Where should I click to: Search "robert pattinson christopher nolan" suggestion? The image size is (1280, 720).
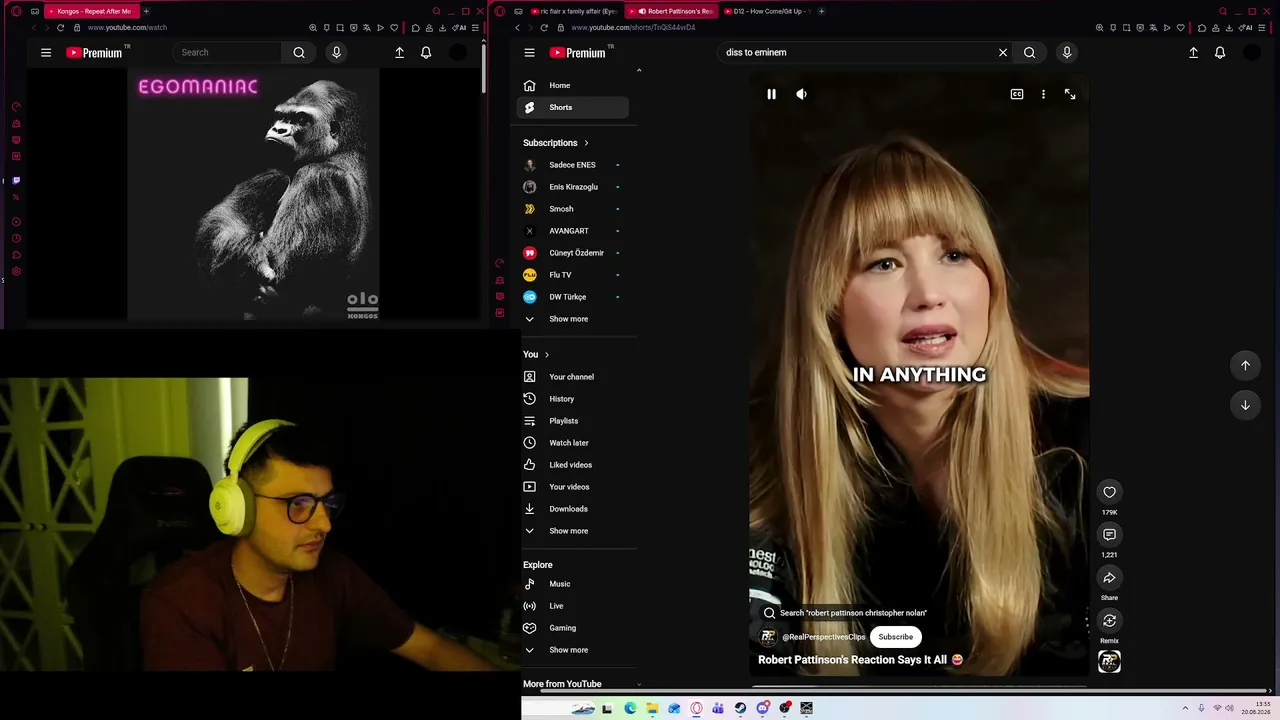tap(844, 613)
